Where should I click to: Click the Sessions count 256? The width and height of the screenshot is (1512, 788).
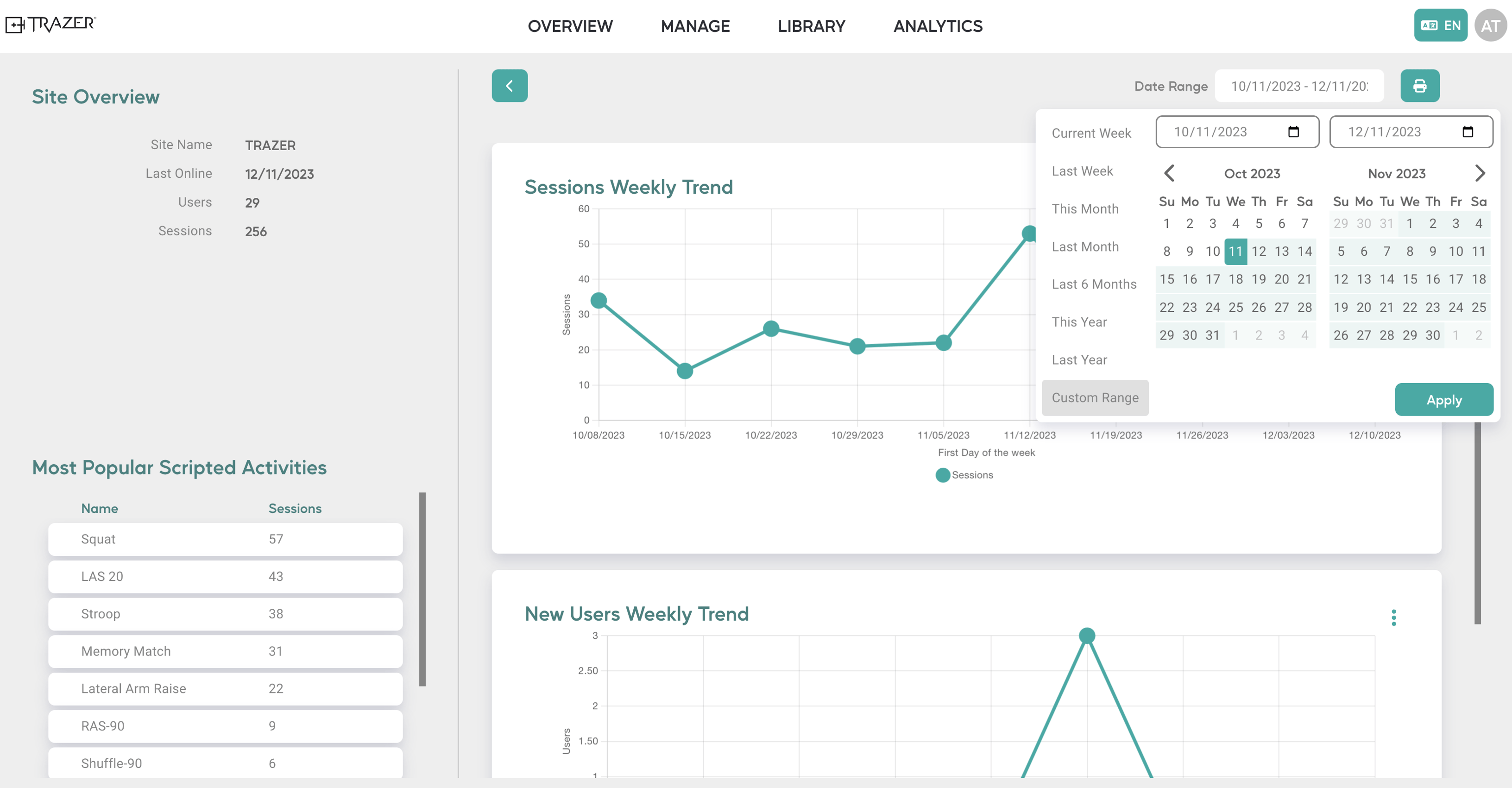coord(256,232)
